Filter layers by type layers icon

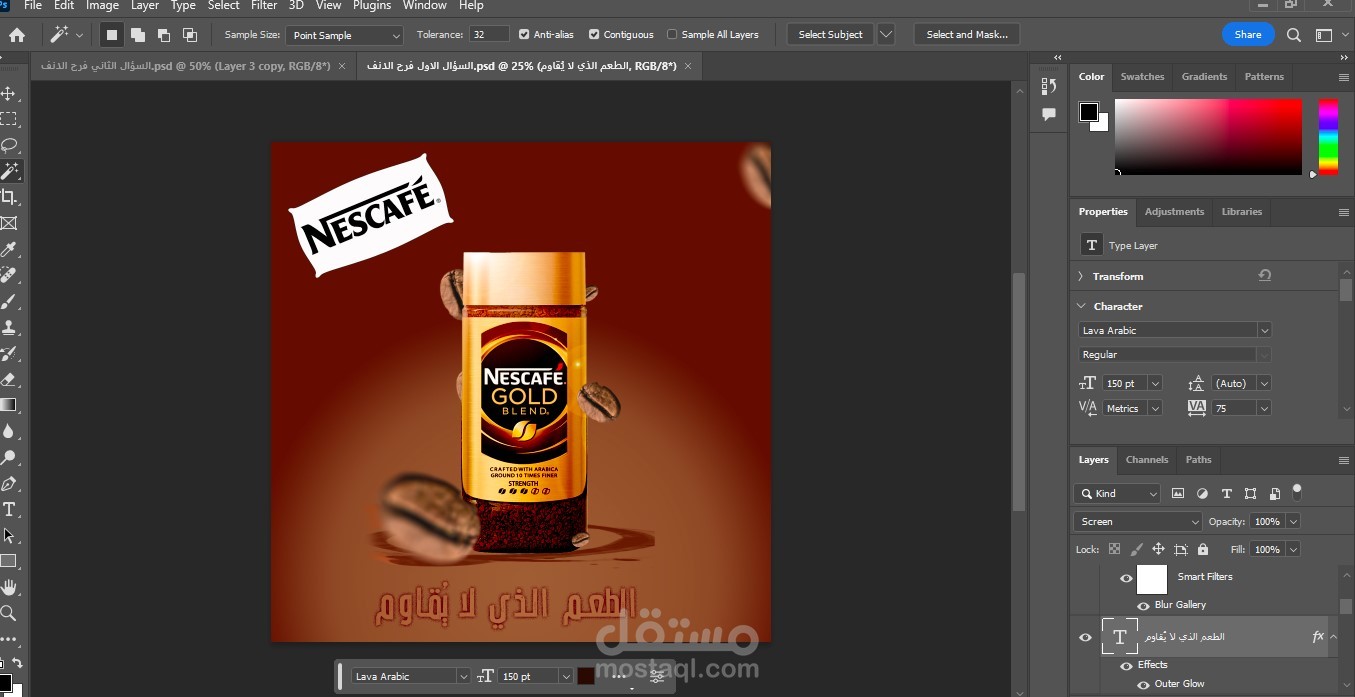[x=1227, y=493]
